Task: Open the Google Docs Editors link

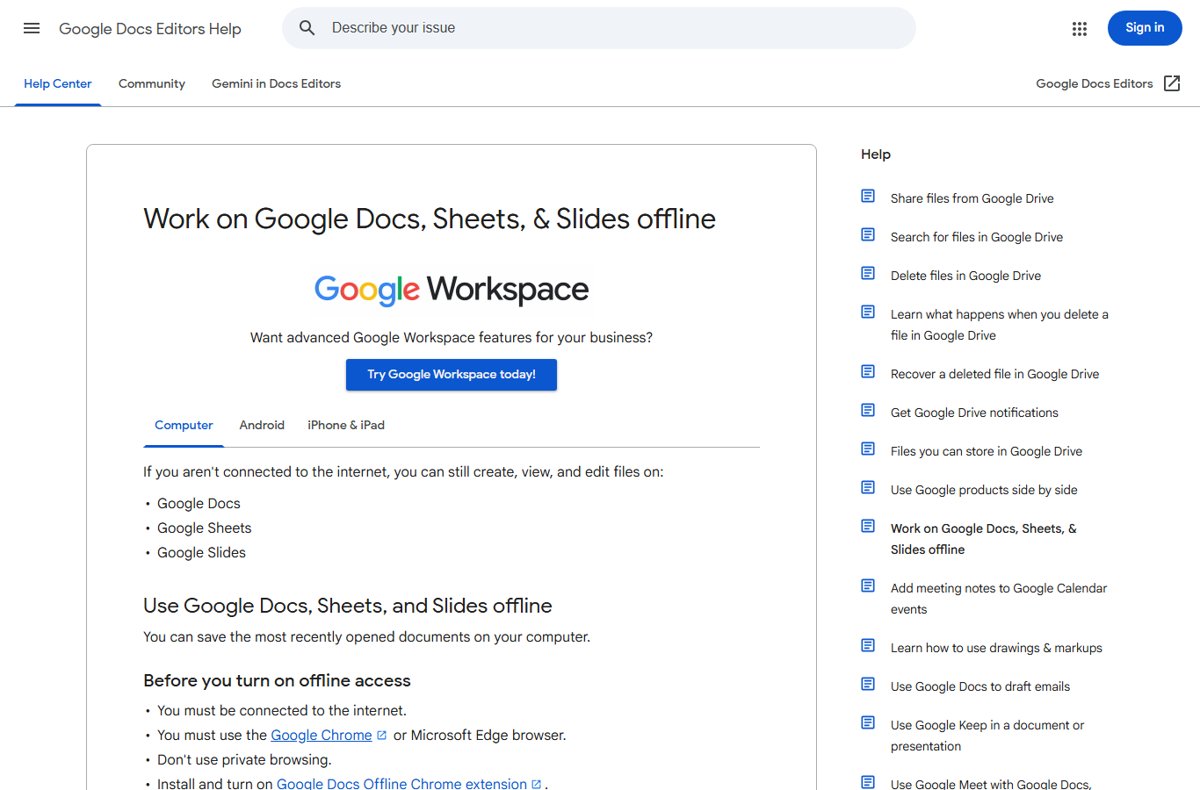Action: click(1094, 84)
